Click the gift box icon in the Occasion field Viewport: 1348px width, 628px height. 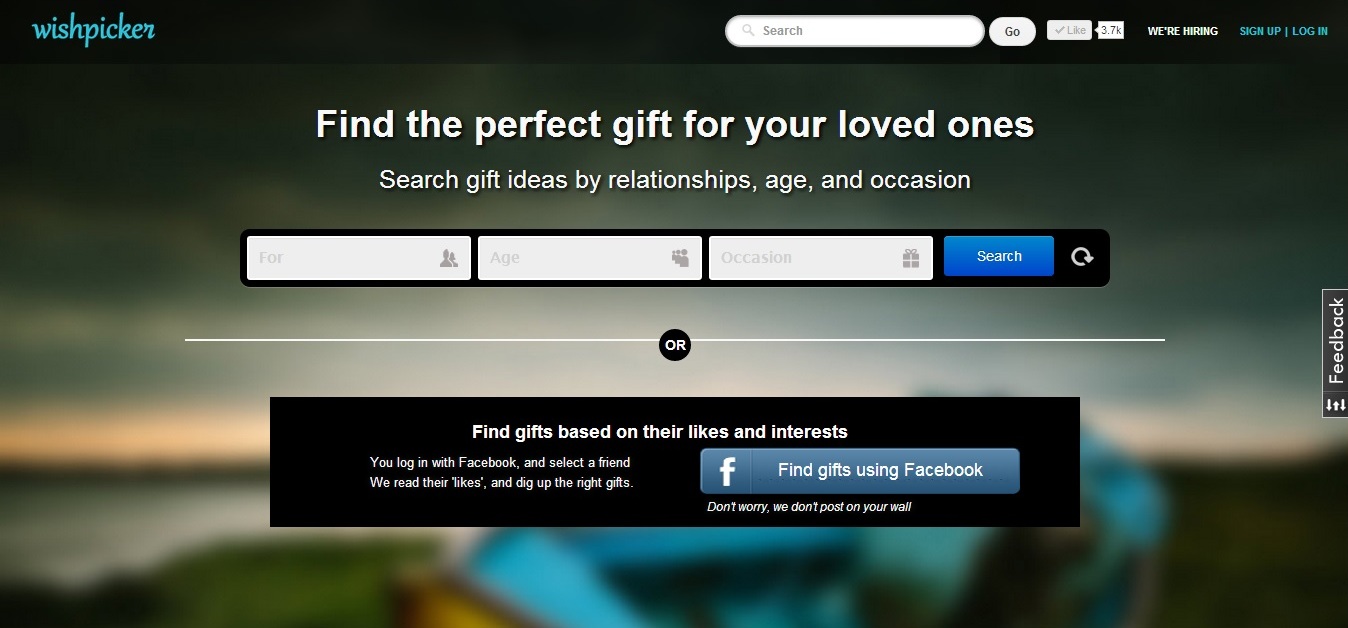pos(911,258)
